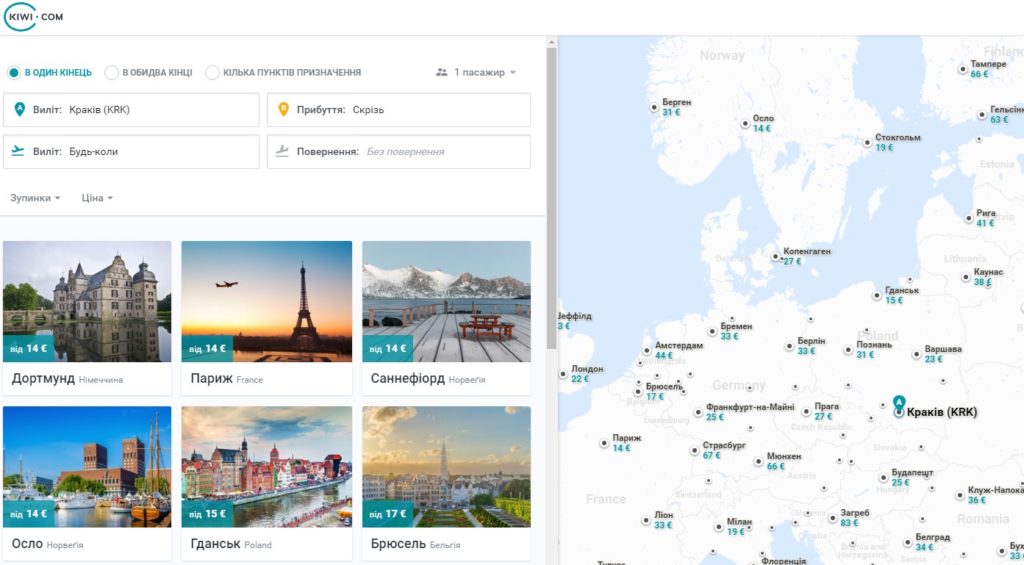
Task: Open the Саннефіорд destination card photo
Action: [x=447, y=301]
